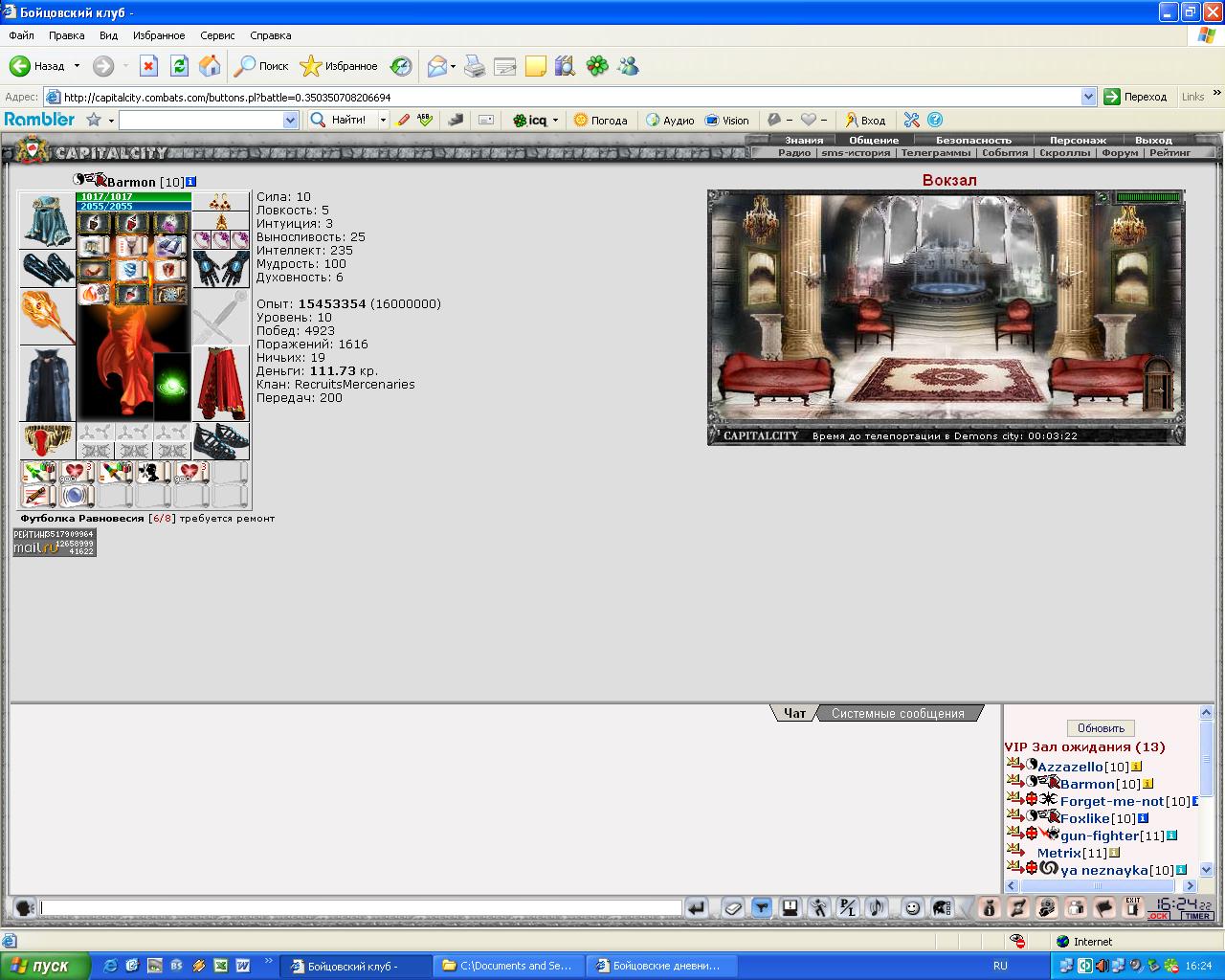The height and width of the screenshot is (980, 1225).
Task: Toggle the P/L private-mode chat button
Action: (x=847, y=907)
